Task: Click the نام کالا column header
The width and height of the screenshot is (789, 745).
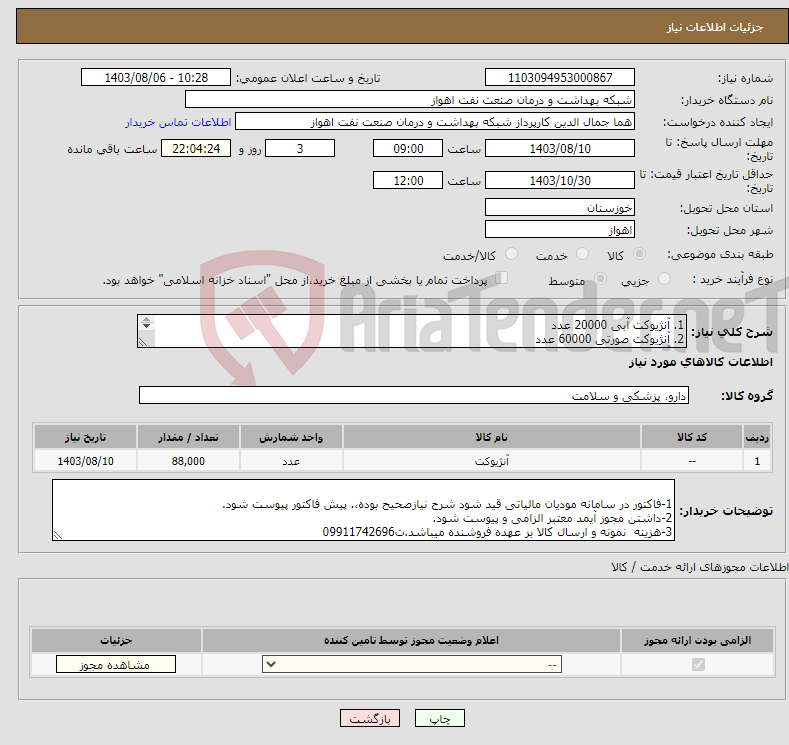Action: [492, 437]
